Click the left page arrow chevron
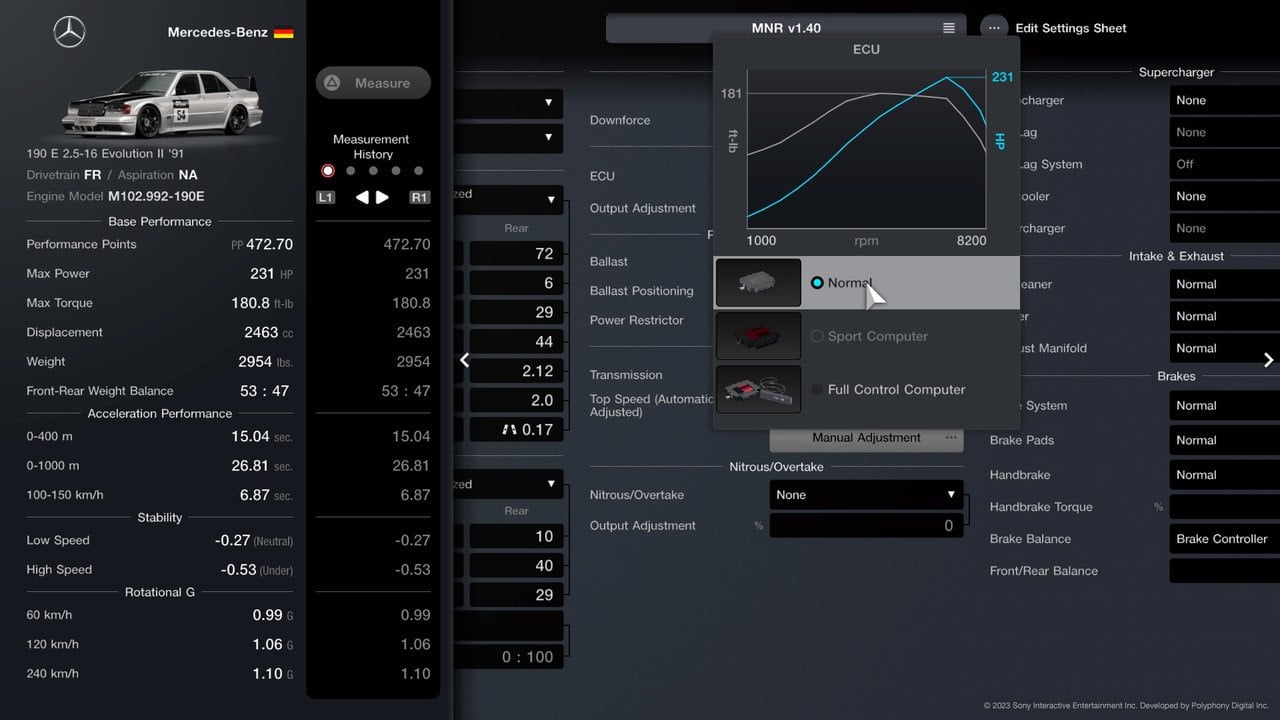Image resolution: width=1280 pixels, height=720 pixels. click(x=465, y=360)
